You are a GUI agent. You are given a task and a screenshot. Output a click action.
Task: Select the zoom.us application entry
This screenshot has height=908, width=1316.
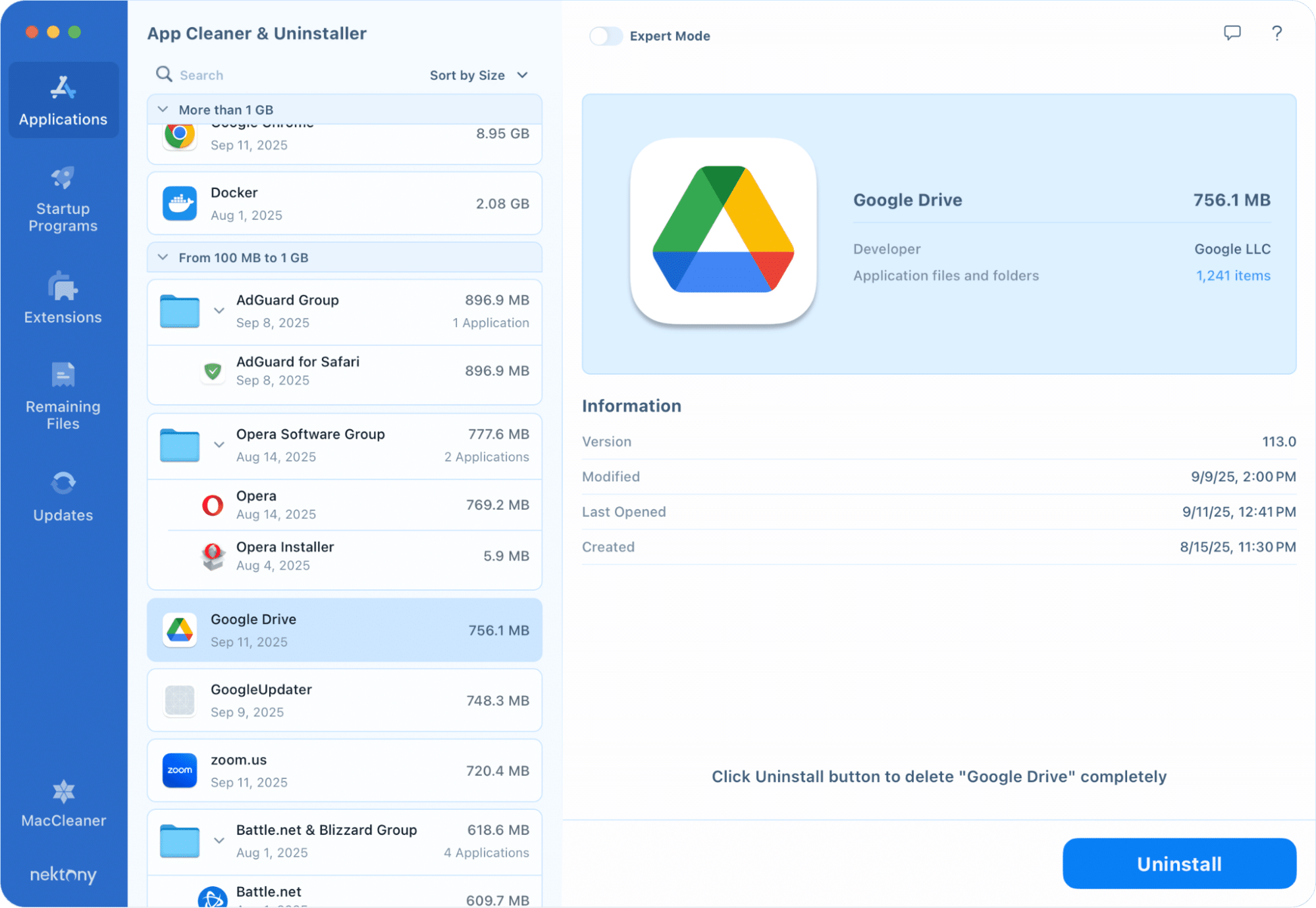coord(344,770)
